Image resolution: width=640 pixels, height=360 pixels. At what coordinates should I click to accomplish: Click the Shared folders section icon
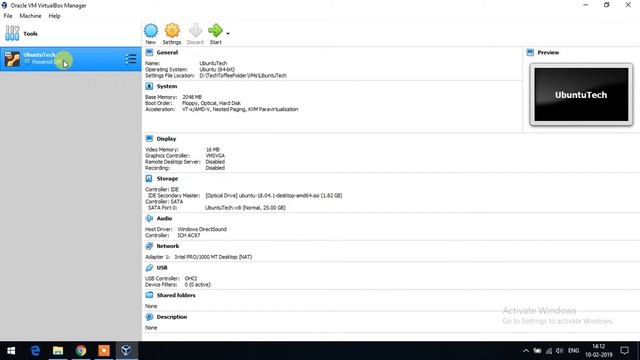pyautogui.click(x=149, y=295)
